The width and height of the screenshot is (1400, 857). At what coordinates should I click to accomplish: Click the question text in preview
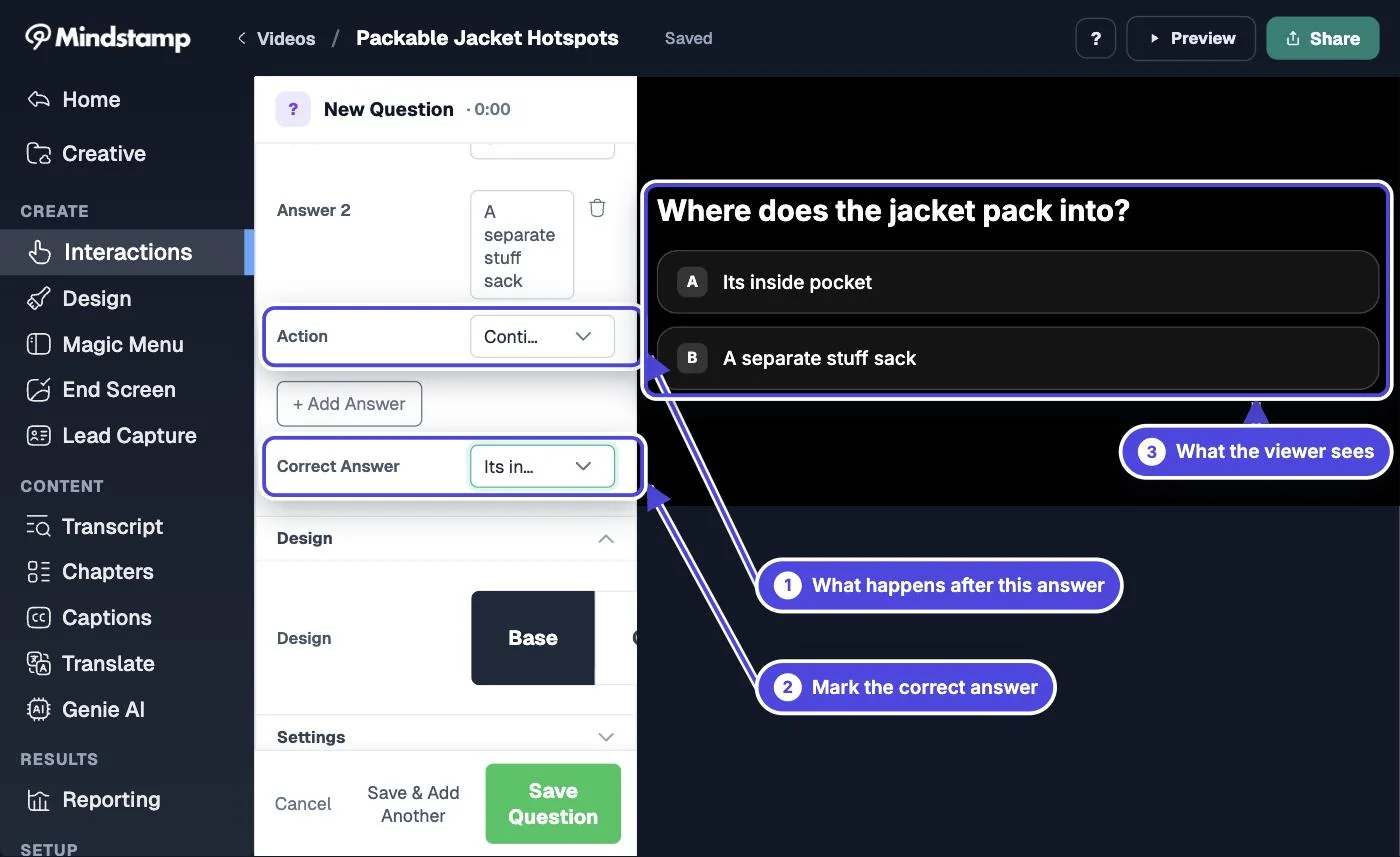point(893,211)
